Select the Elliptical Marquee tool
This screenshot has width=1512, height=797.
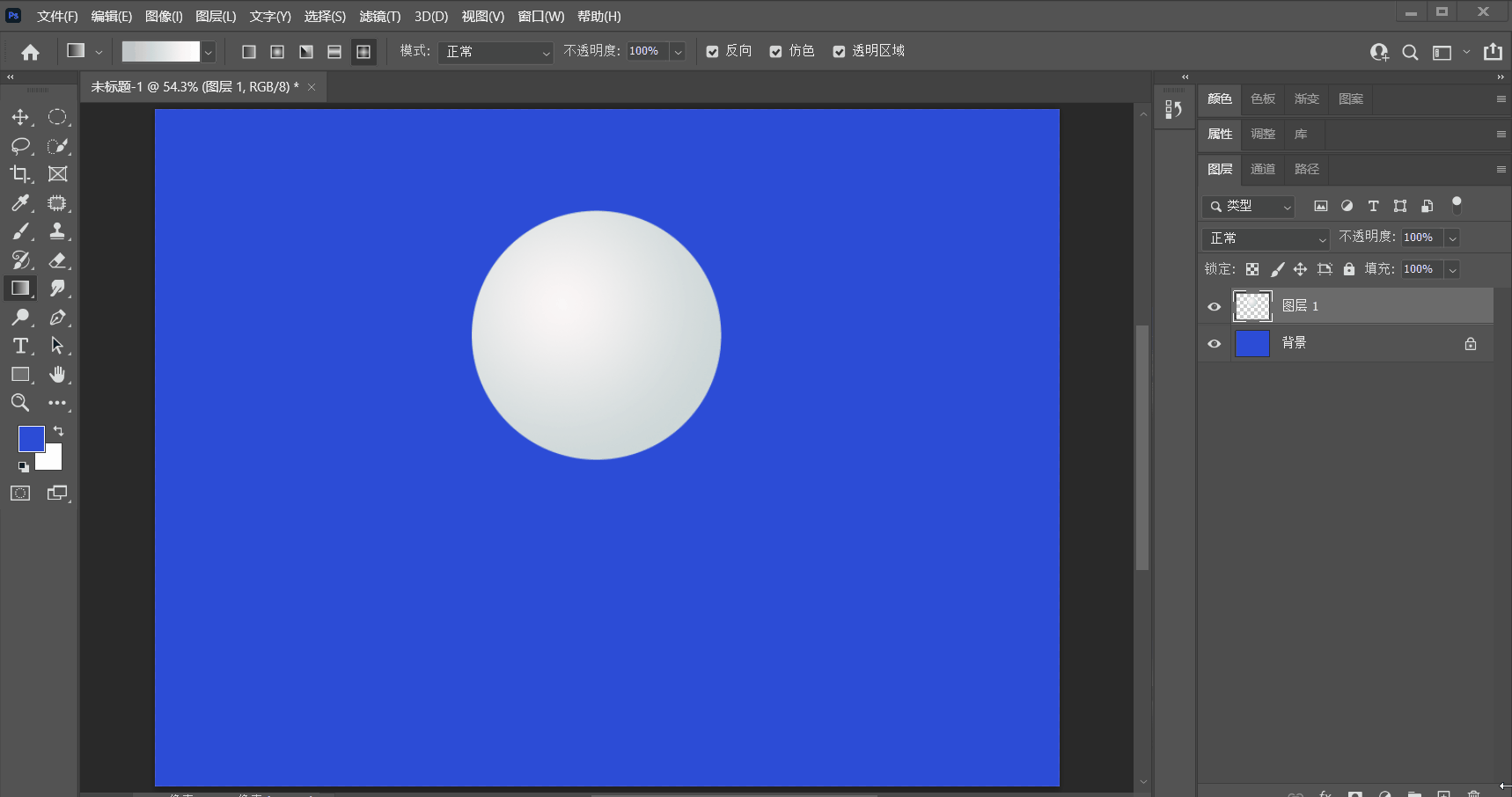[x=57, y=117]
